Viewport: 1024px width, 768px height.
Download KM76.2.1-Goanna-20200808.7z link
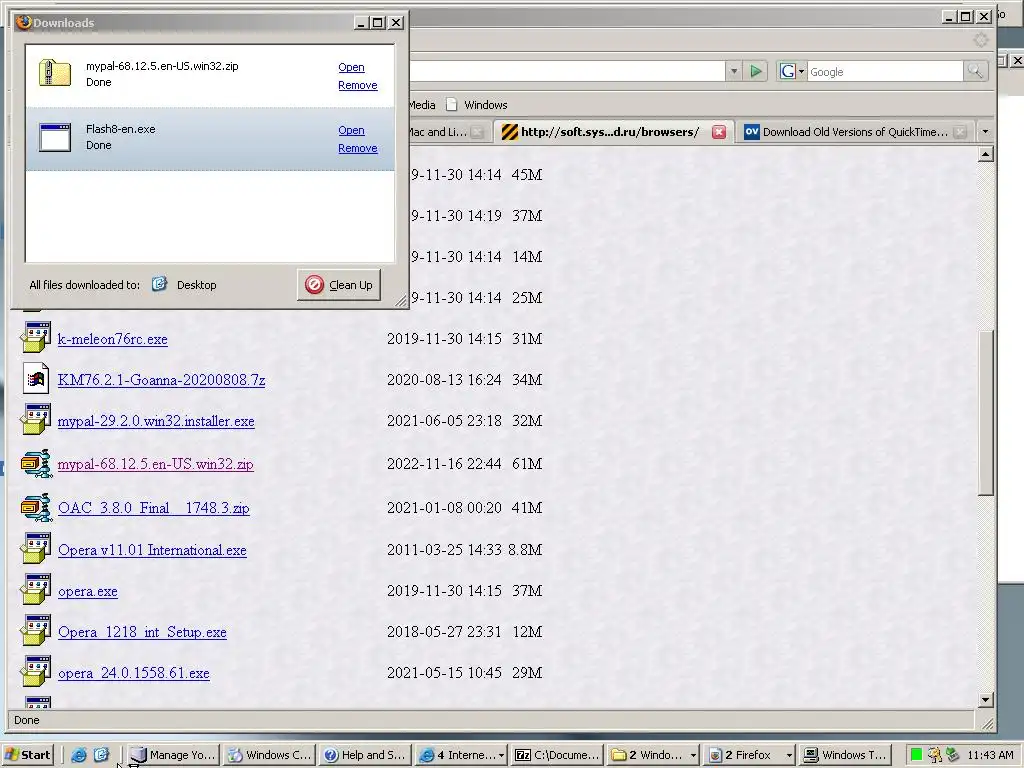click(x=161, y=380)
